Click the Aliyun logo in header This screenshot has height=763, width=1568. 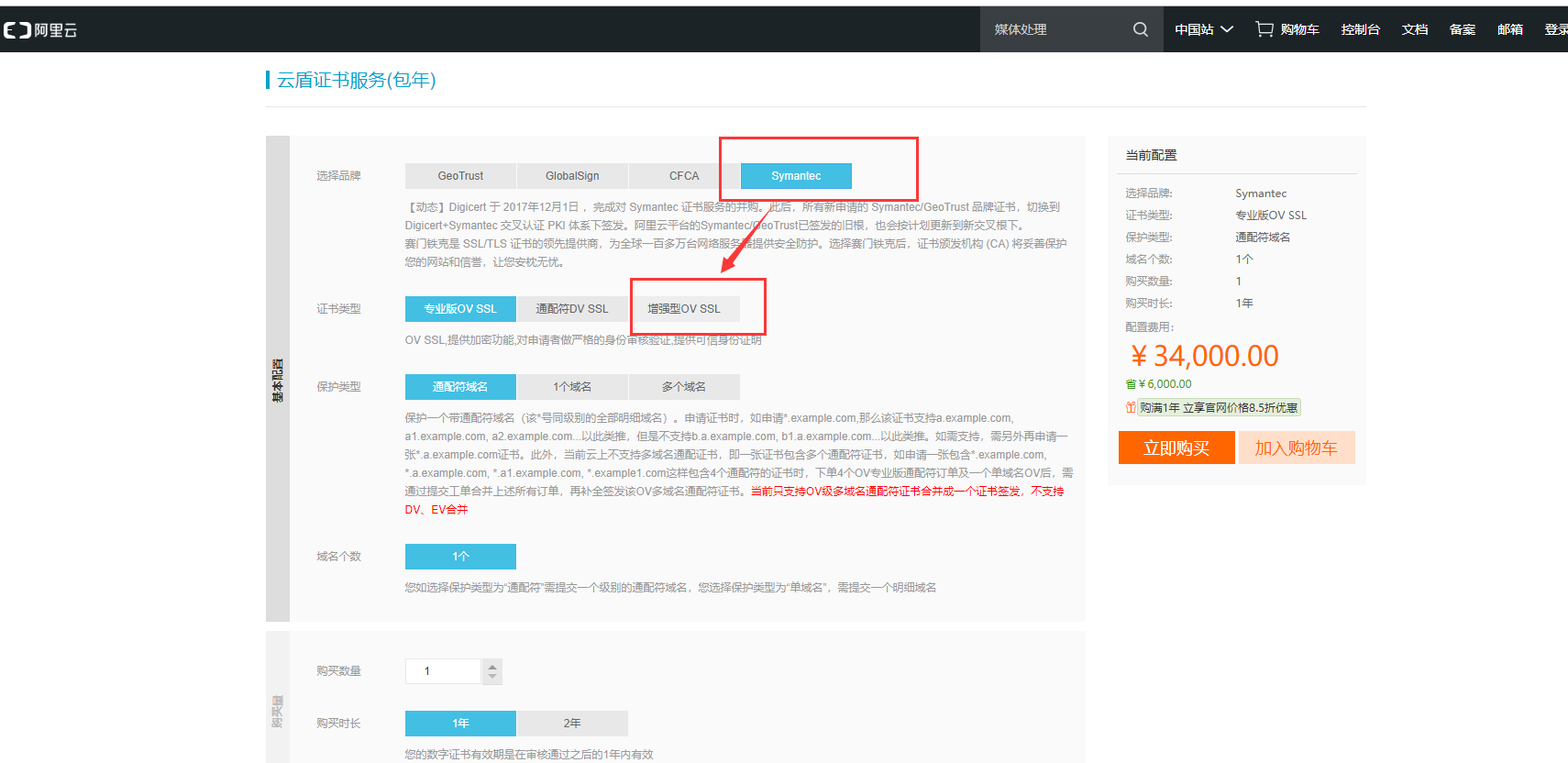40,30
